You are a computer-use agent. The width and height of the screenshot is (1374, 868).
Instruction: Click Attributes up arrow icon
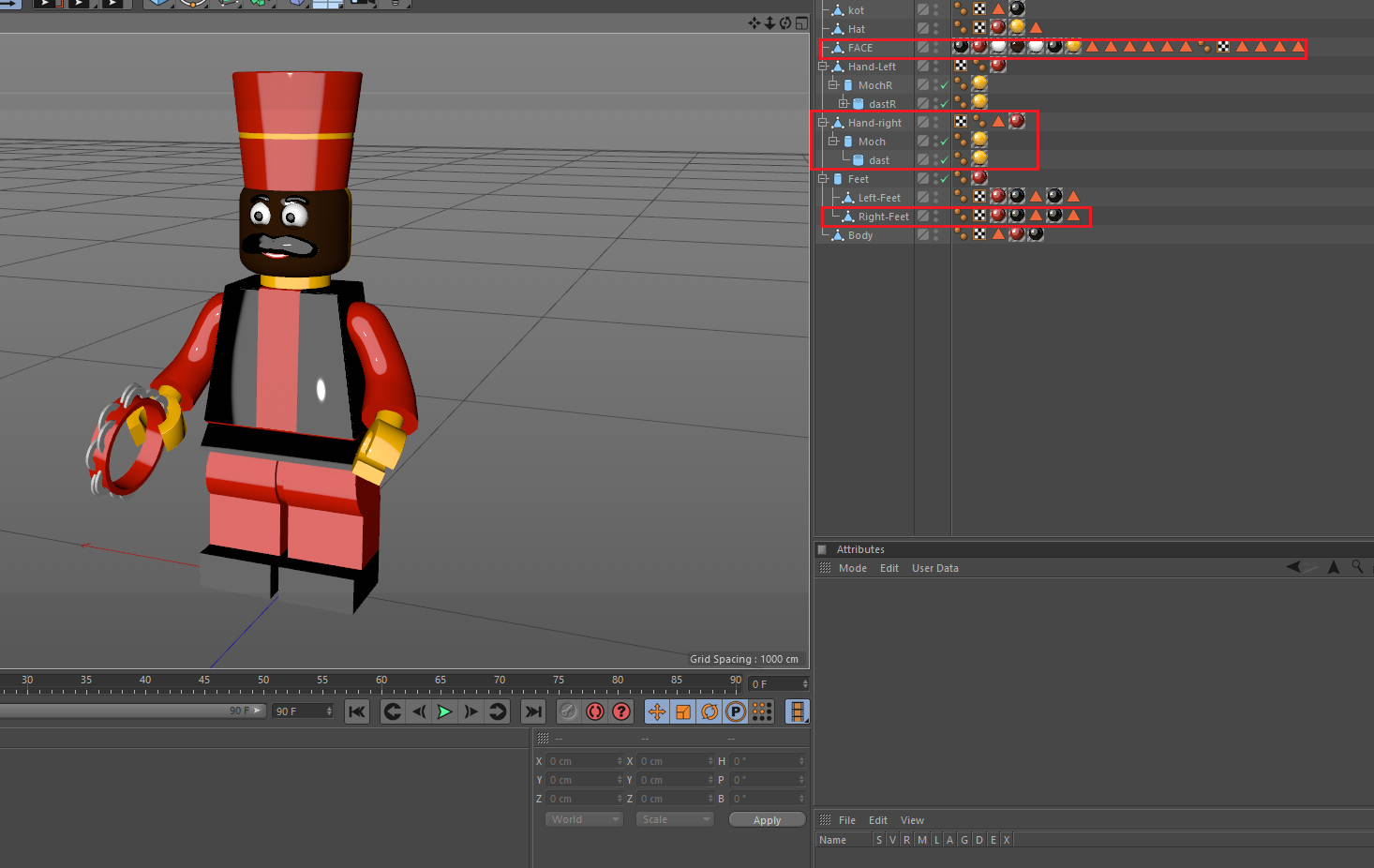point(1334,566)
